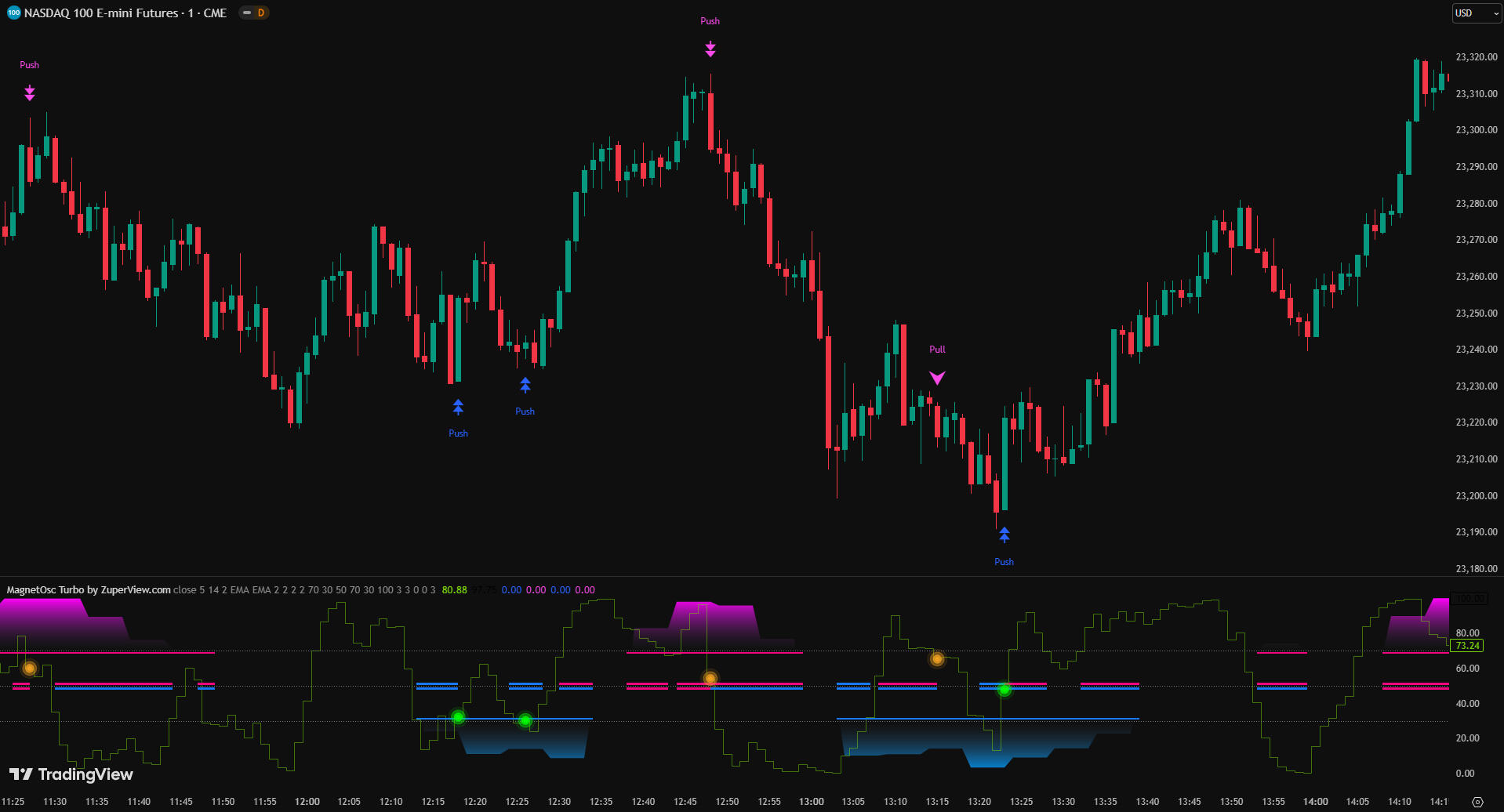Click the green 73.24 oscillator price label
This screenshot has height=812, width=1504.
pyautogui.click(x=1466, y=646)
